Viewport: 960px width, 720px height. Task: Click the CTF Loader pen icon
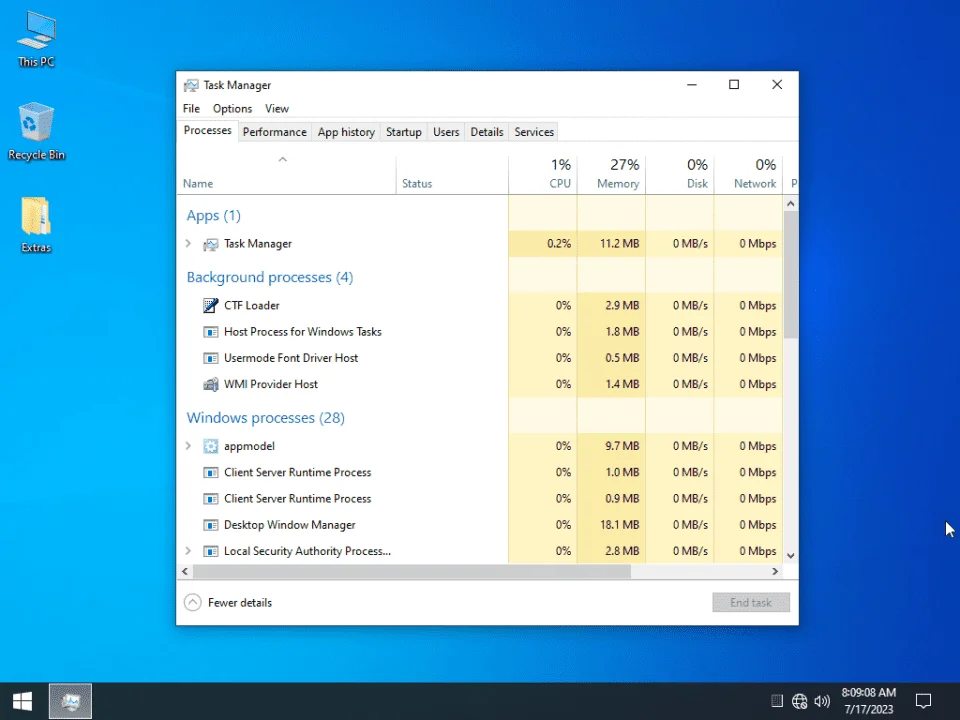211,306
